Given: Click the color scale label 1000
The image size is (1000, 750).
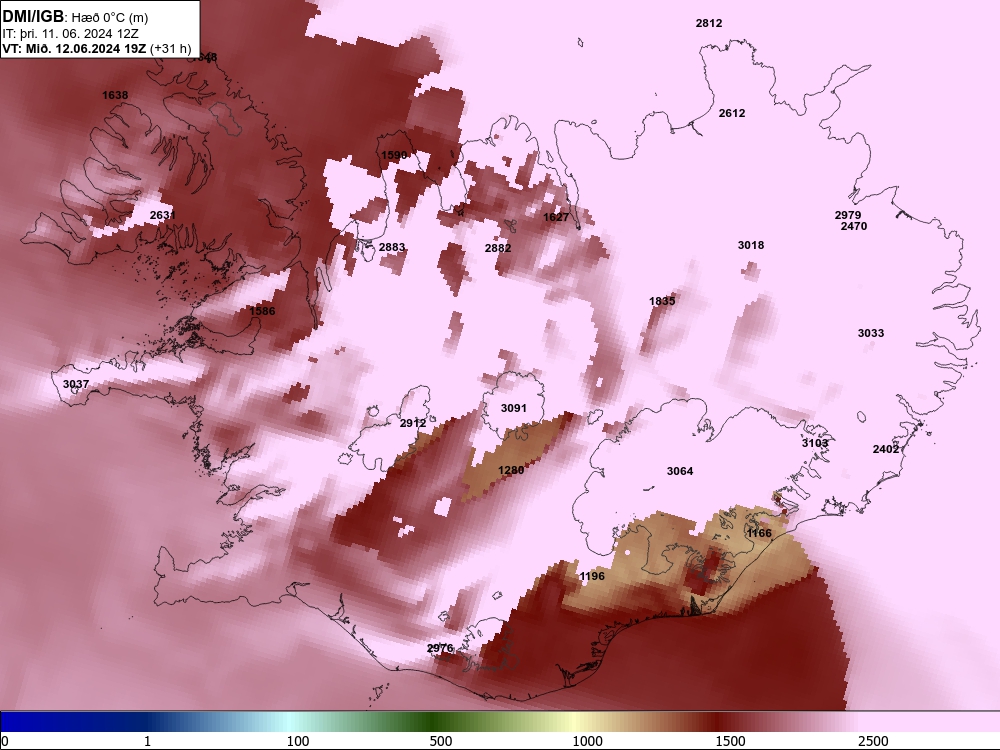Looking at the screenshot, I should 587,741.
